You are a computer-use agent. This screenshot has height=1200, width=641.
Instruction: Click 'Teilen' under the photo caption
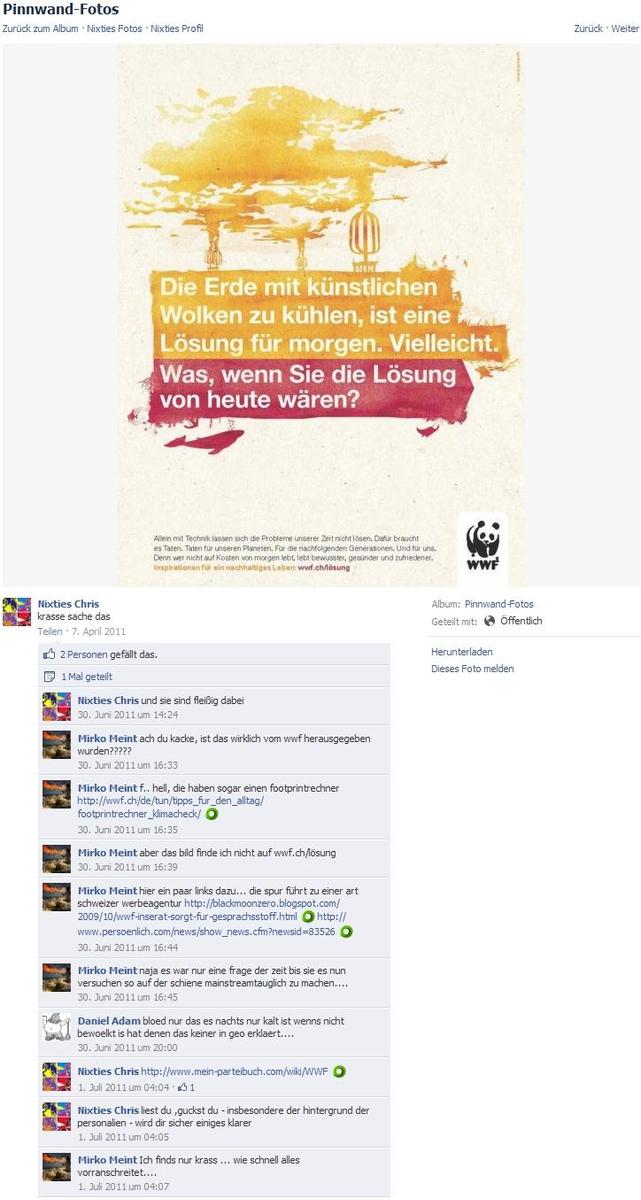[50, 632]
